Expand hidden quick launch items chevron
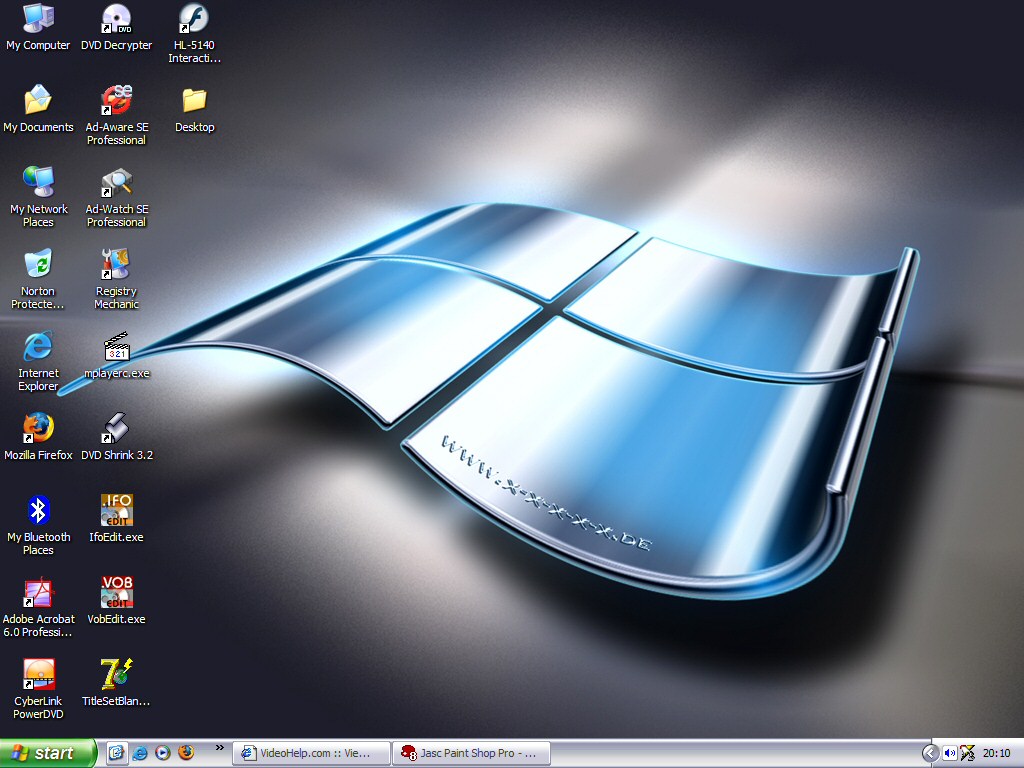Viewport: 1024px width, 768px height. [x=219, y=748]
